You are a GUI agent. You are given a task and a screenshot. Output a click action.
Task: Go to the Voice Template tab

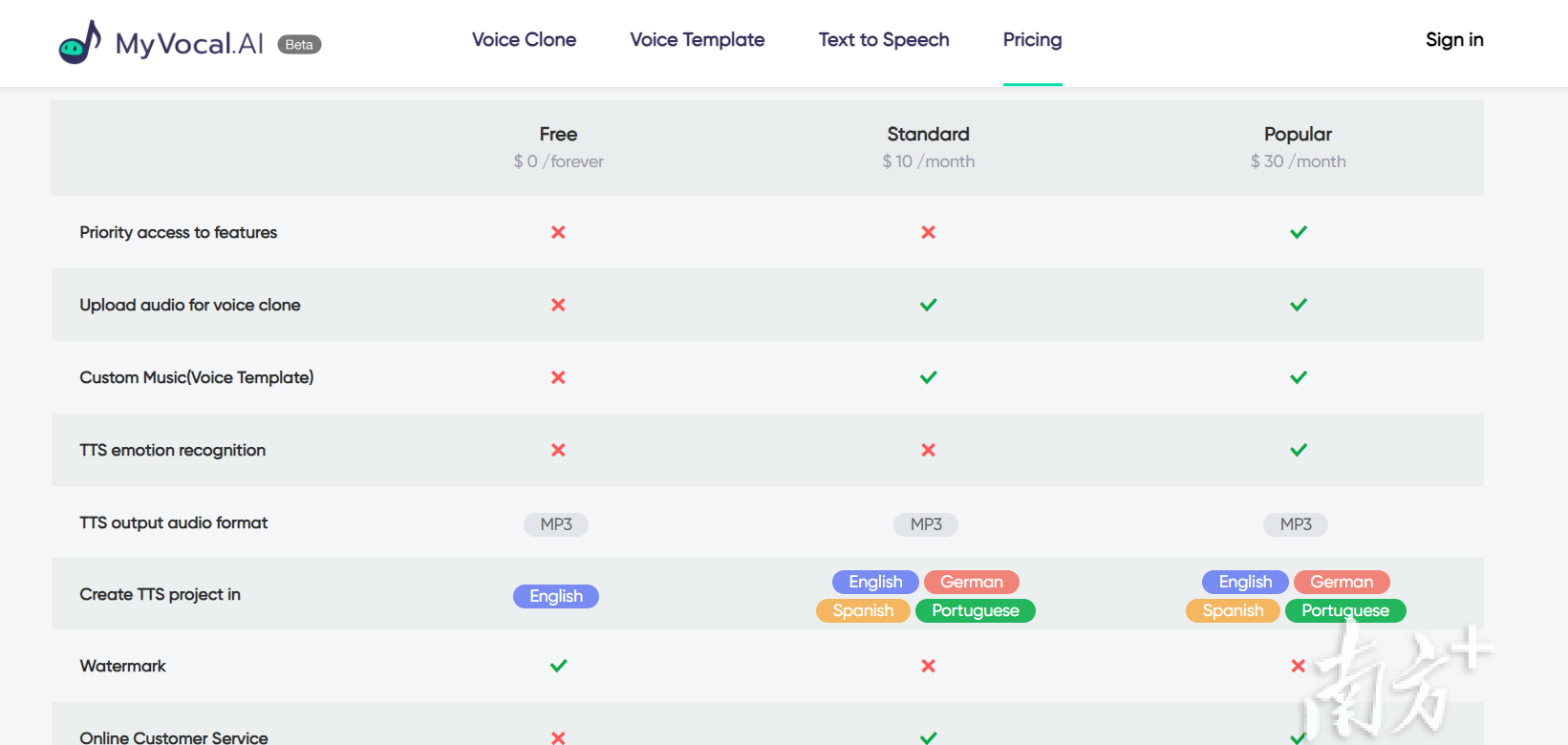pos(697,40)
